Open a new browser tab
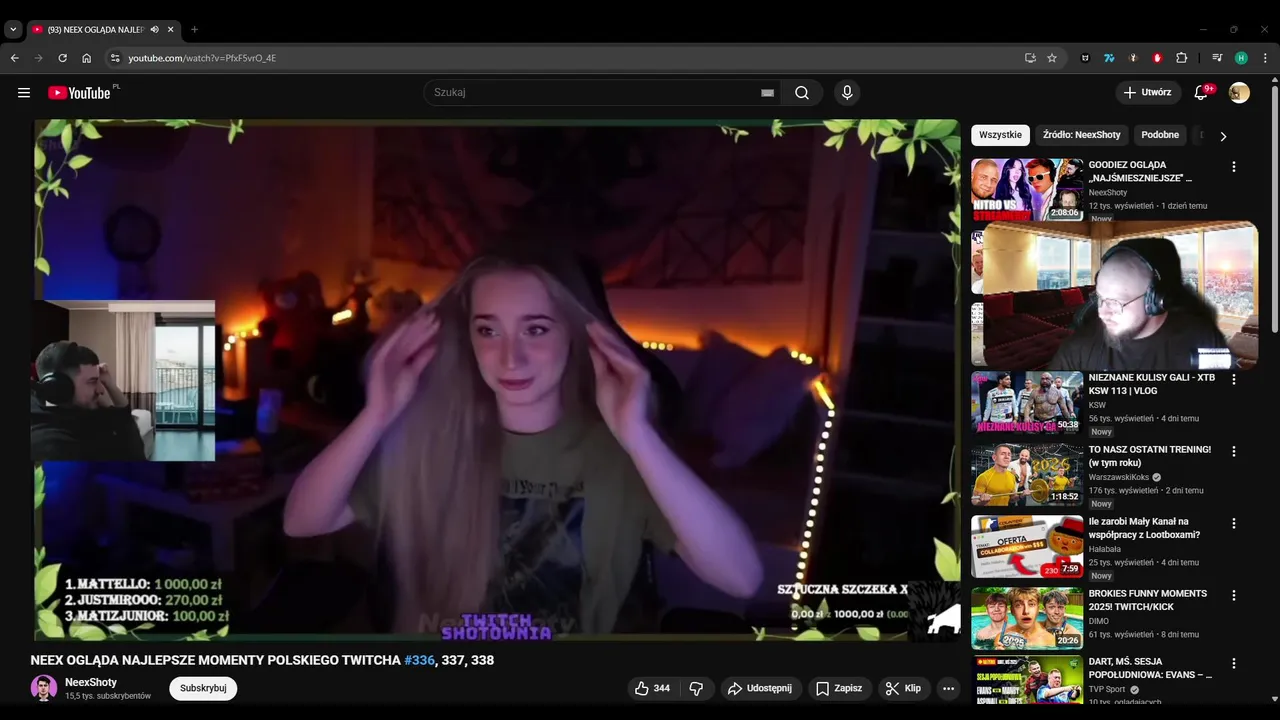The height and width of the screenshot is (720, 1280). [194, 30]
